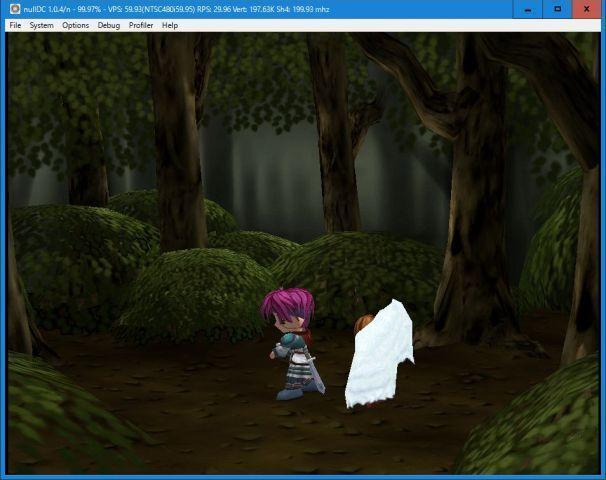Minimize the nullDC emulator window
The image size is (606, 480).
529,9
